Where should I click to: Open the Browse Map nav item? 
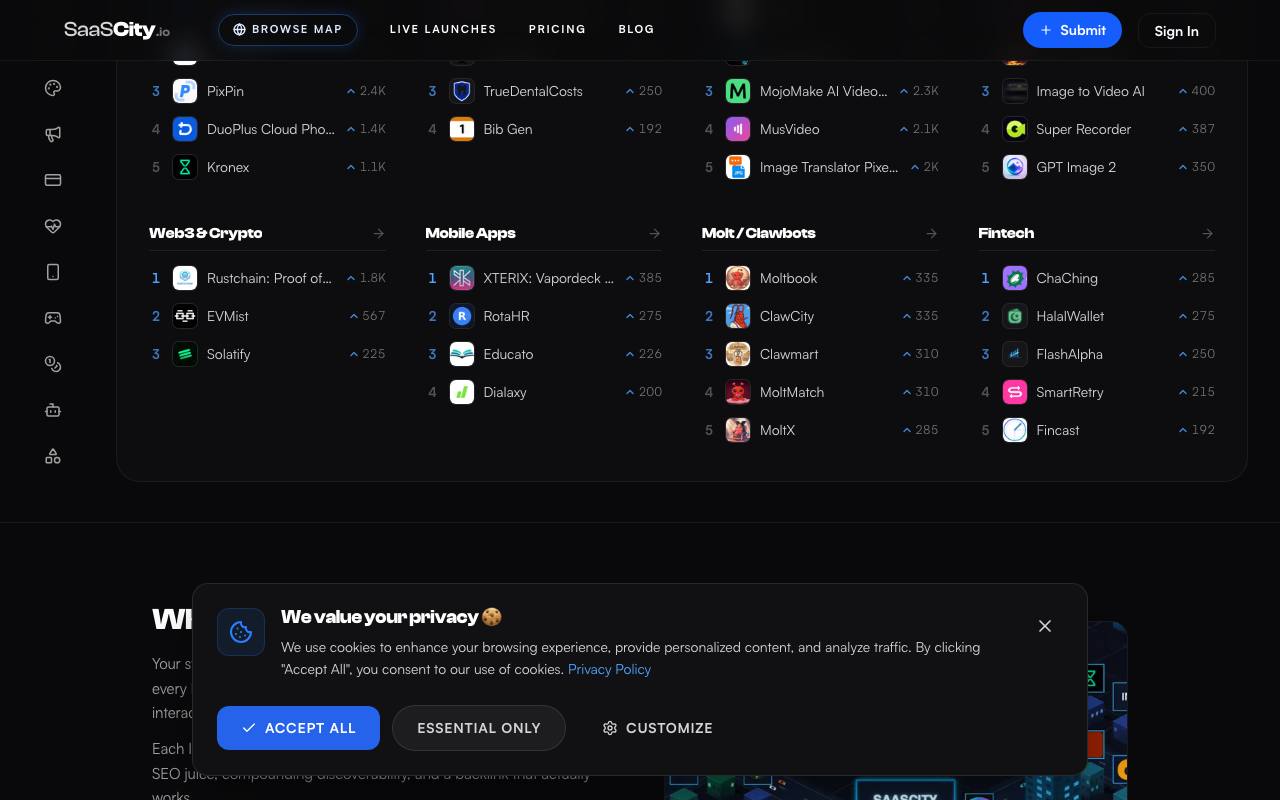[x=288, y=30]
